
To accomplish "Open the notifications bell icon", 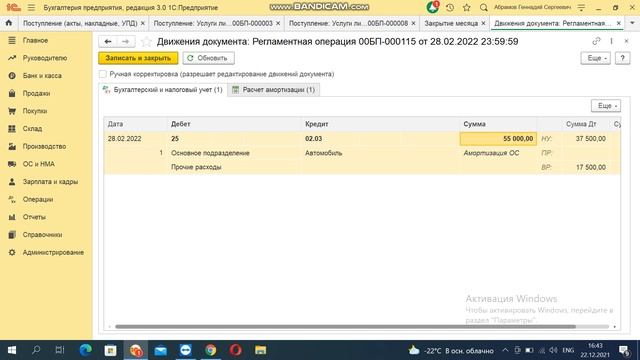I will point(432,7).
